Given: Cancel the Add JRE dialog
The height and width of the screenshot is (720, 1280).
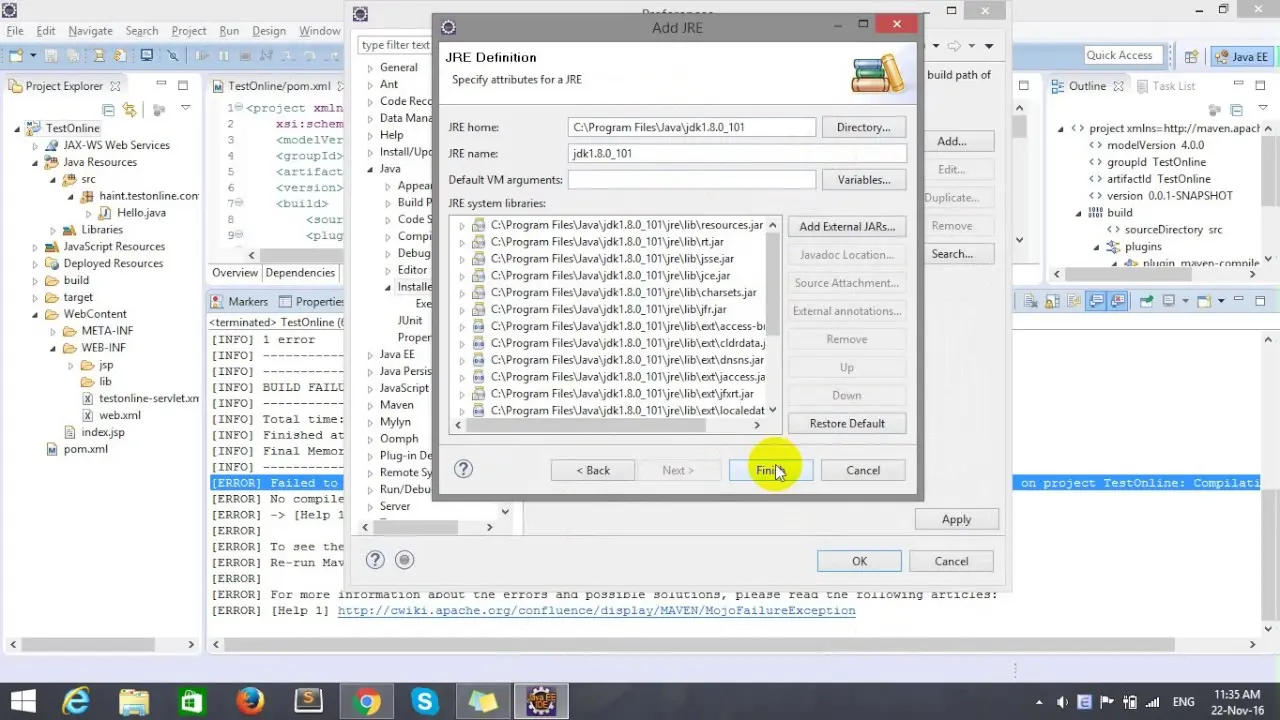Looking at the screenshot, I should tap(863, 470).
